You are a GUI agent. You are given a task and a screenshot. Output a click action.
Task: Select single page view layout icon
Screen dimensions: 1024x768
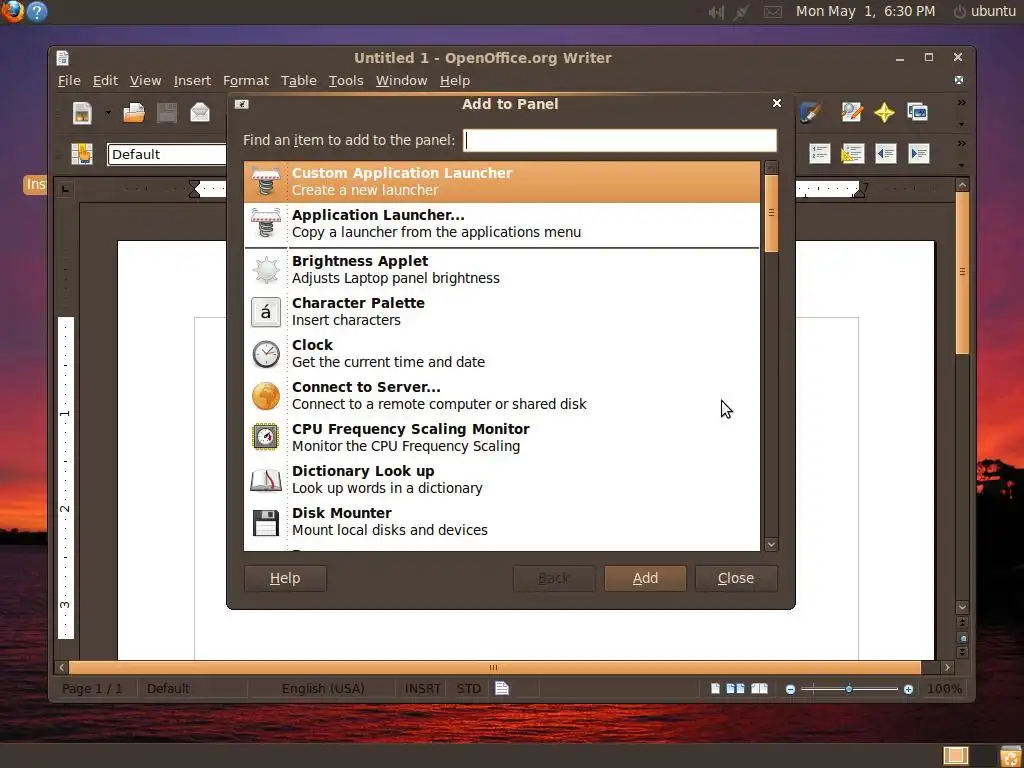click(715, 688)
